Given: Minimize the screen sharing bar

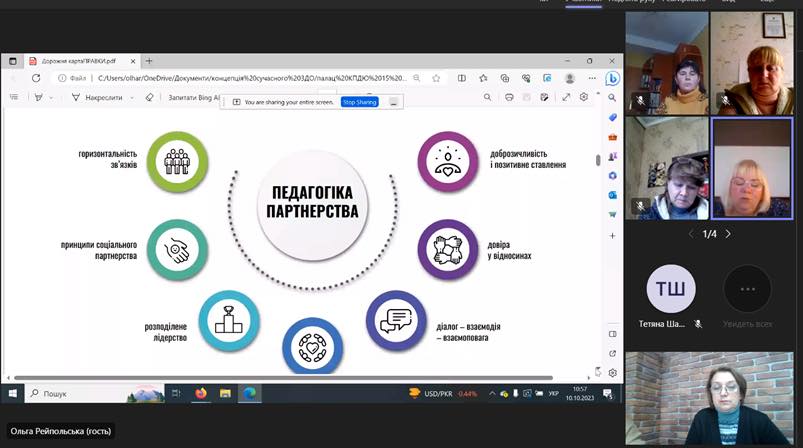Looking at the screenshot, I should [x=393, y=102].
